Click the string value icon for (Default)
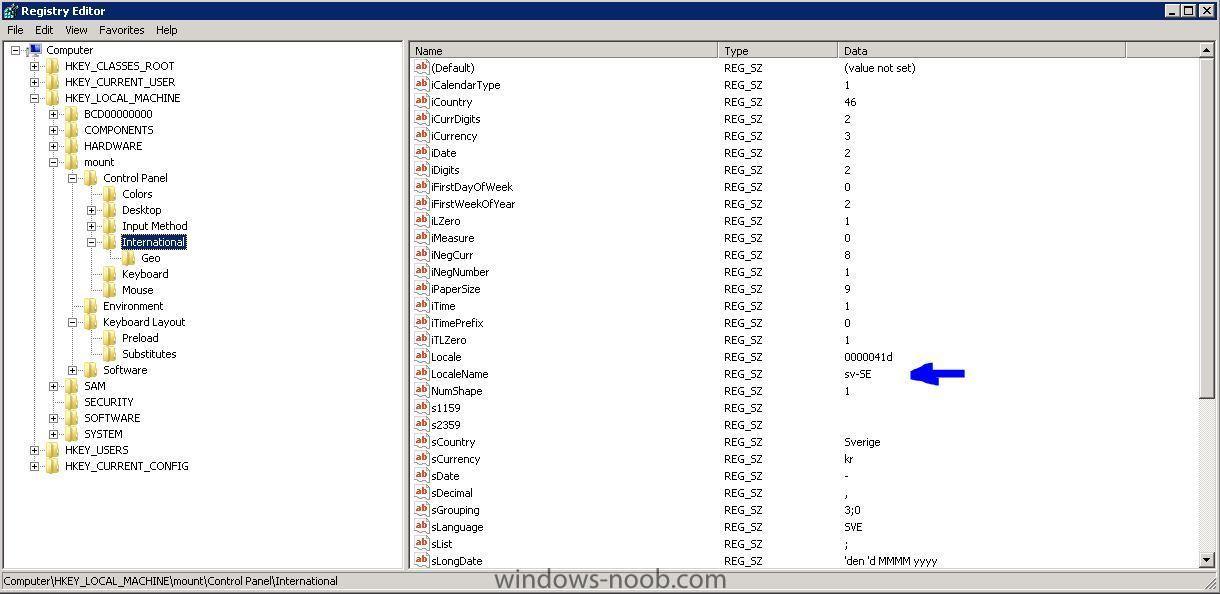1220x594 pixels. click(x=421, y=68)
